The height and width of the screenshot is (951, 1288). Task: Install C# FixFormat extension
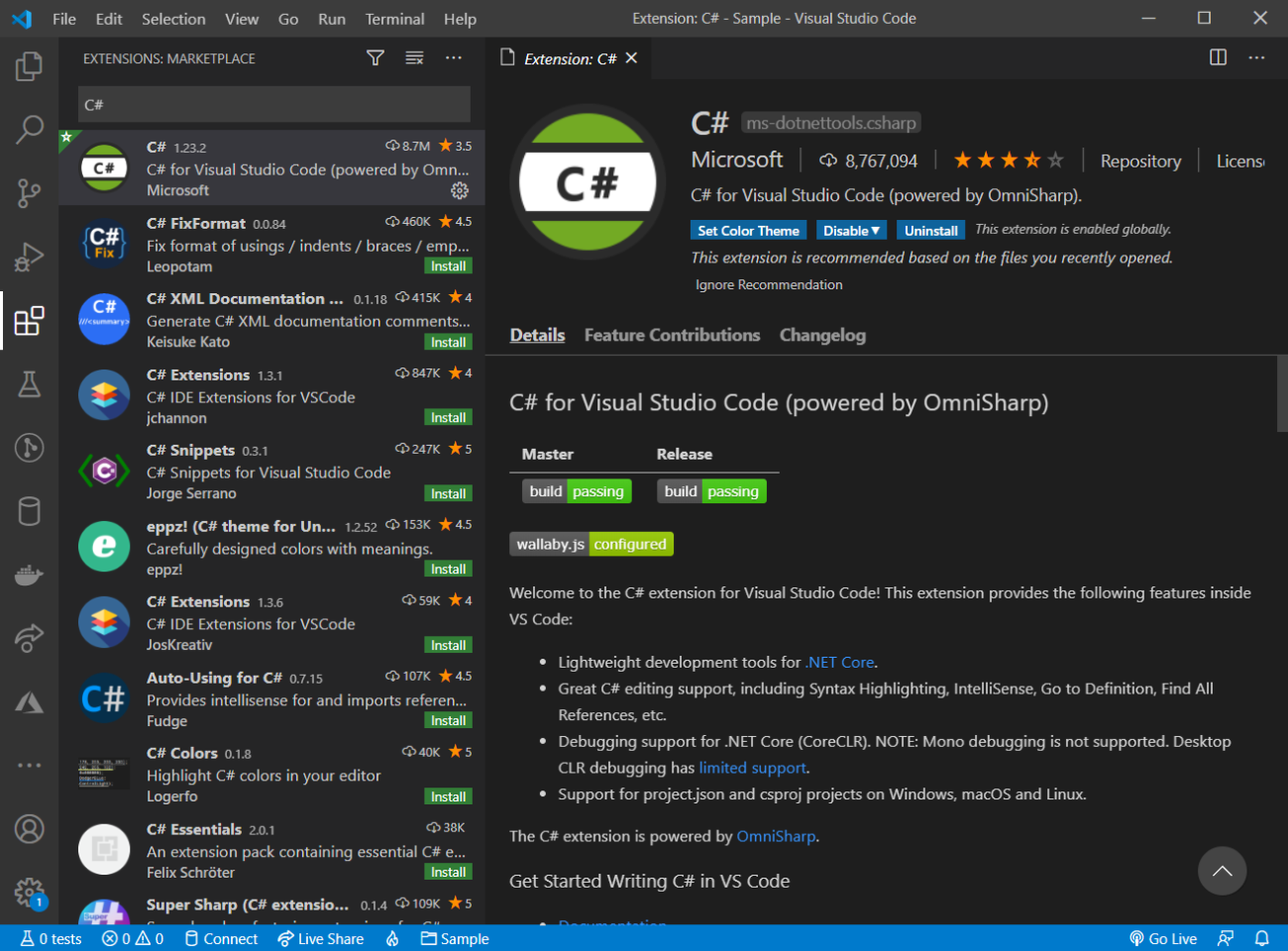click(x=448, y=266)
